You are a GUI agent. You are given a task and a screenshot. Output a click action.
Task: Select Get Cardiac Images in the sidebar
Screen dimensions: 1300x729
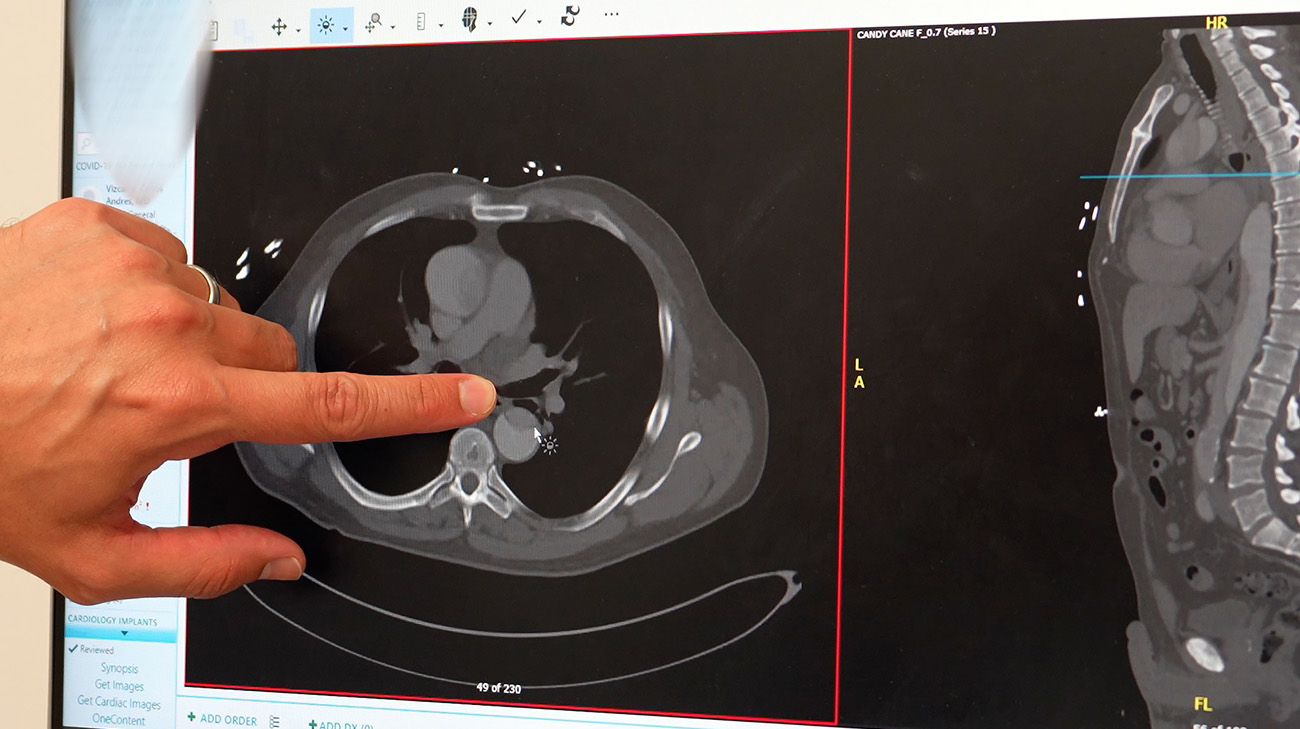click(x=119, y=703)
